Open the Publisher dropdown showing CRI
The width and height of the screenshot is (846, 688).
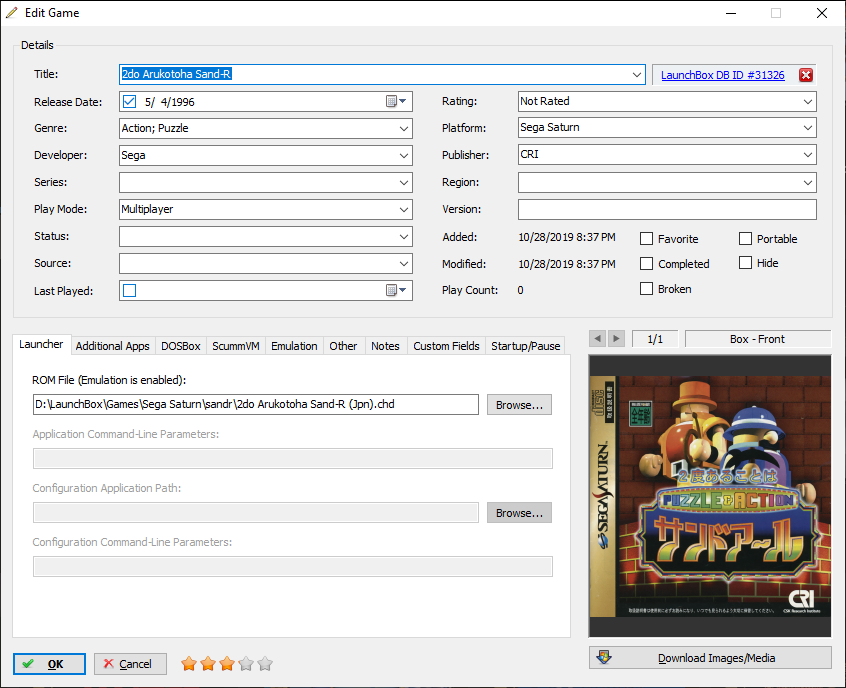click(808, 155)
